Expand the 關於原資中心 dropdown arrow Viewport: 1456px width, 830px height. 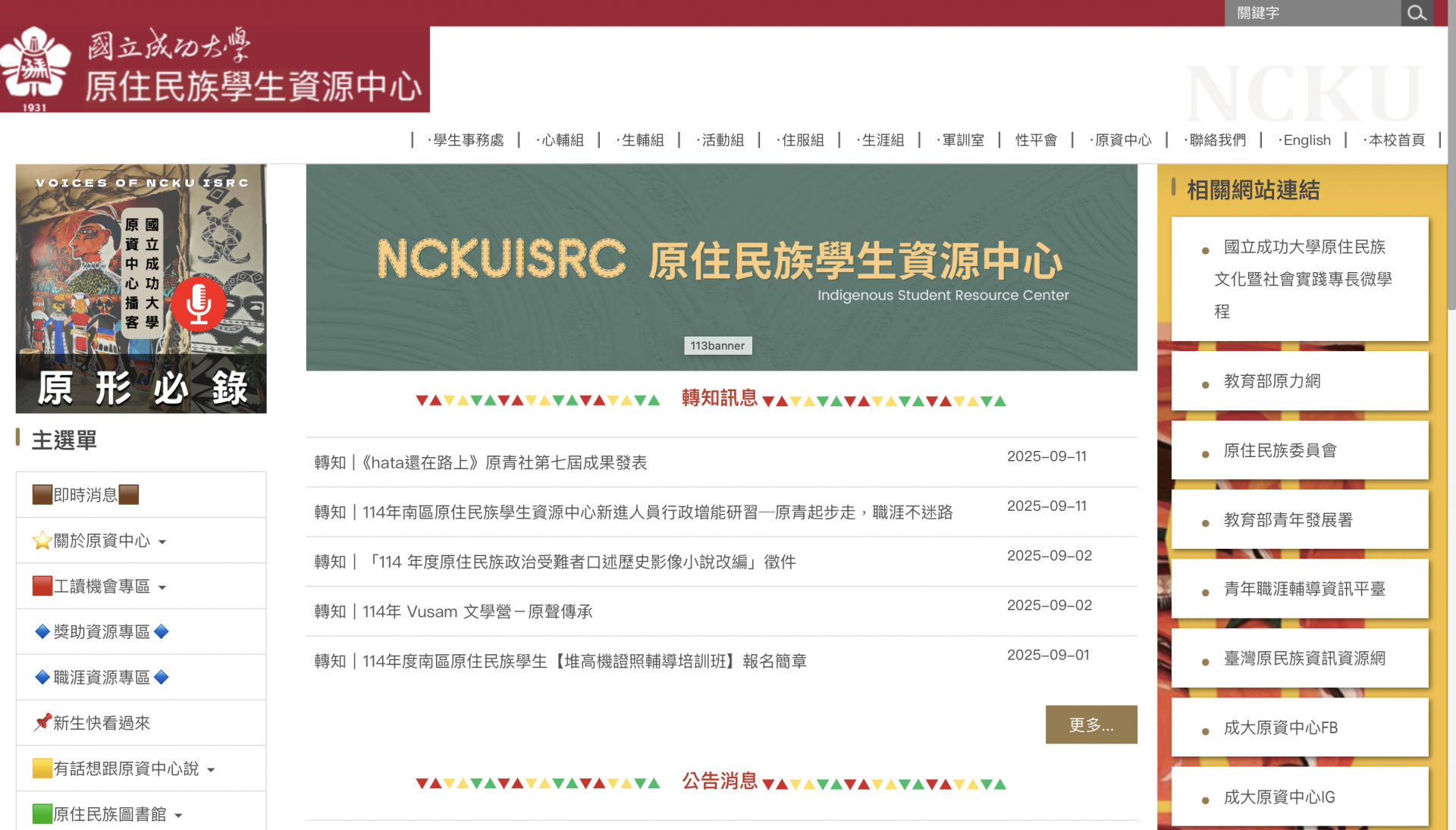coord(162,542)
